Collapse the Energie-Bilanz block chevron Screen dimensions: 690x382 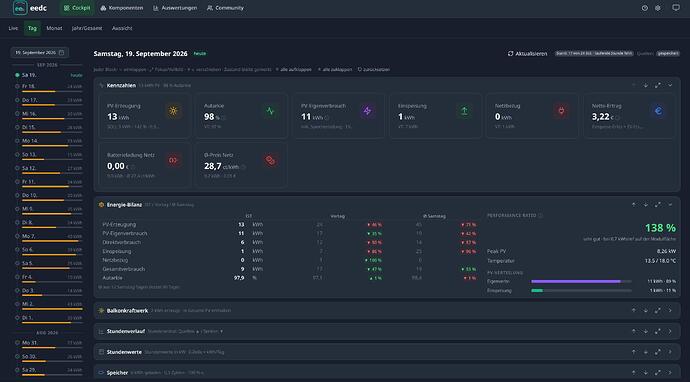670,205
